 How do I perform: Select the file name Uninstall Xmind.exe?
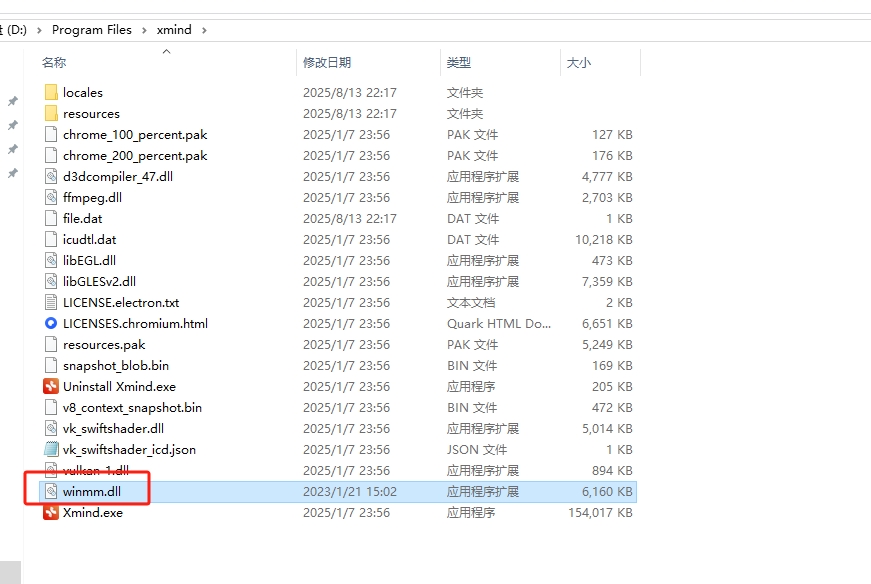pos(119,387)
